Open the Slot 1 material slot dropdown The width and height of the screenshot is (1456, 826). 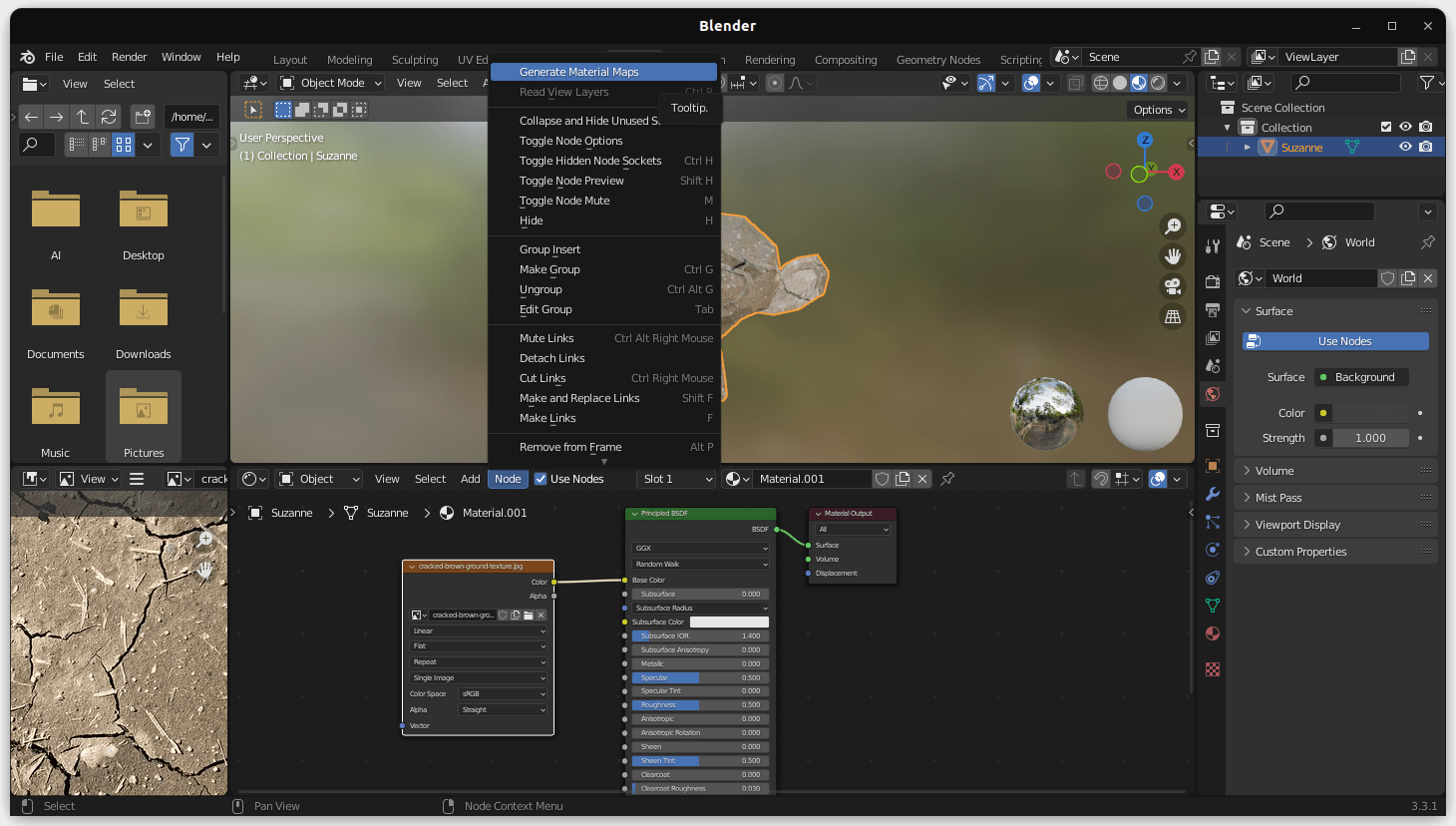coord(677,479)
